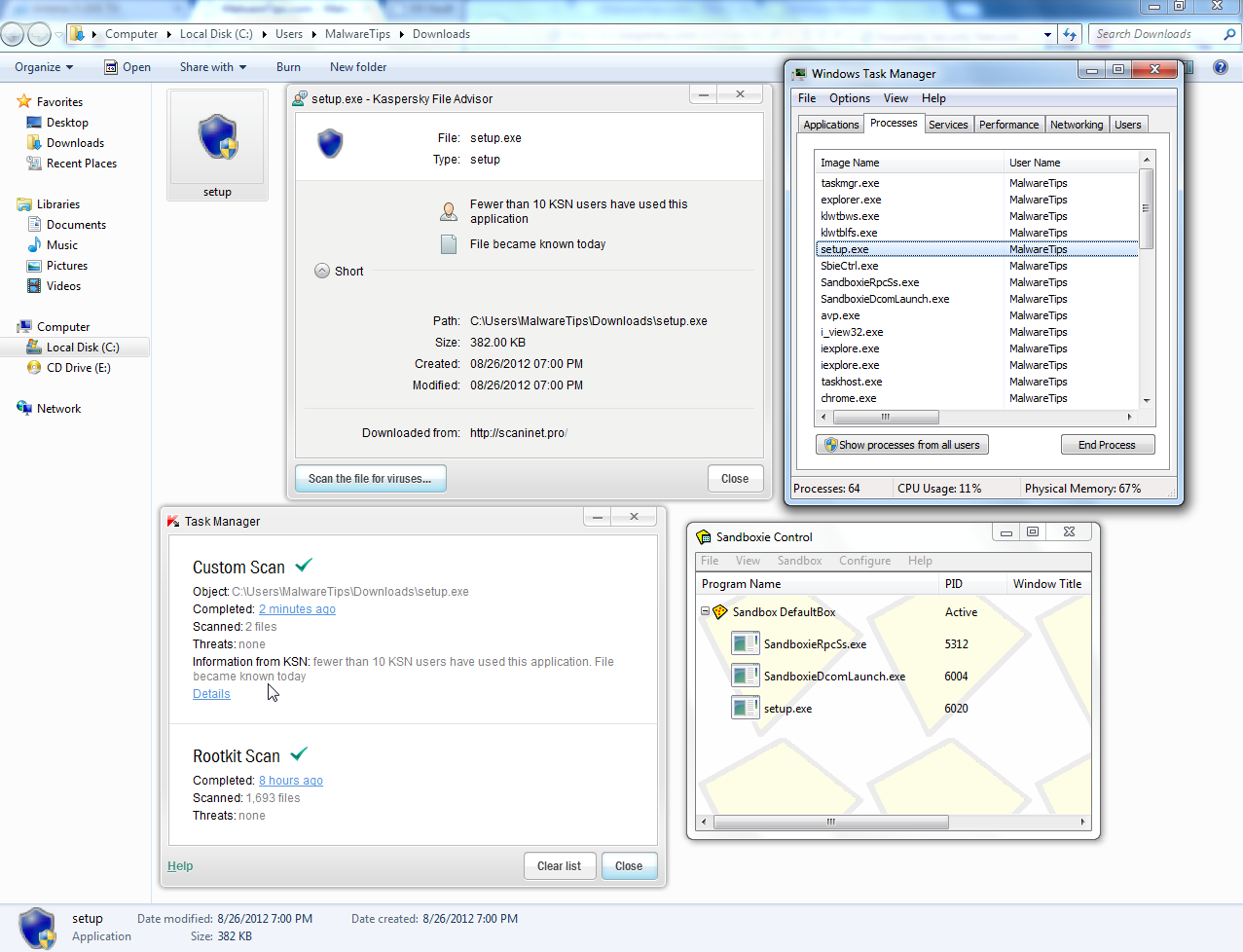Click Clear list button
This screenshot has width=1243, height=952.
(560, 866)
